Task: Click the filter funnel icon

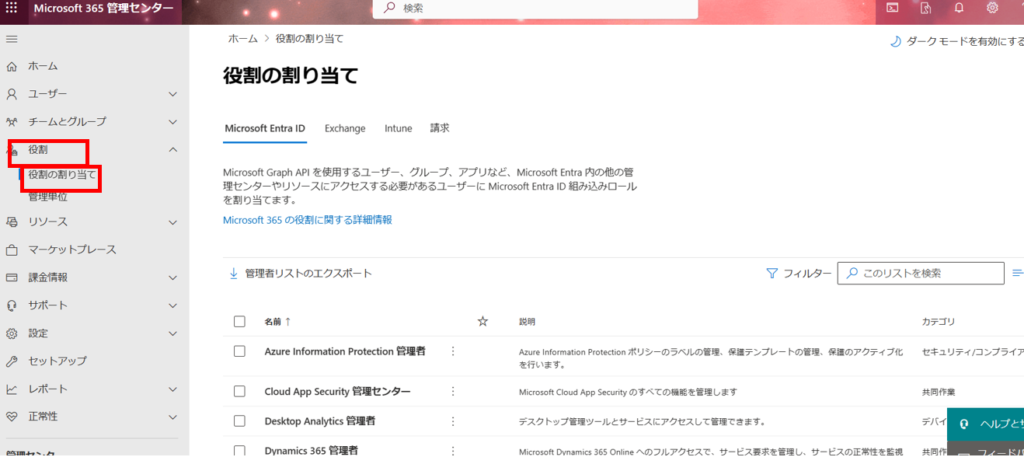Action: 772,274
